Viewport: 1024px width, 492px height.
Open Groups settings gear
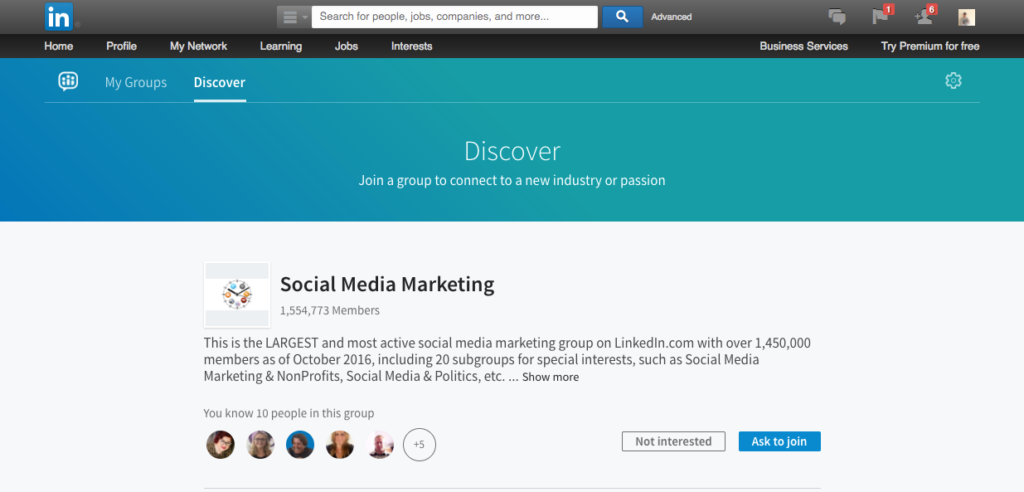coord(953,81)
